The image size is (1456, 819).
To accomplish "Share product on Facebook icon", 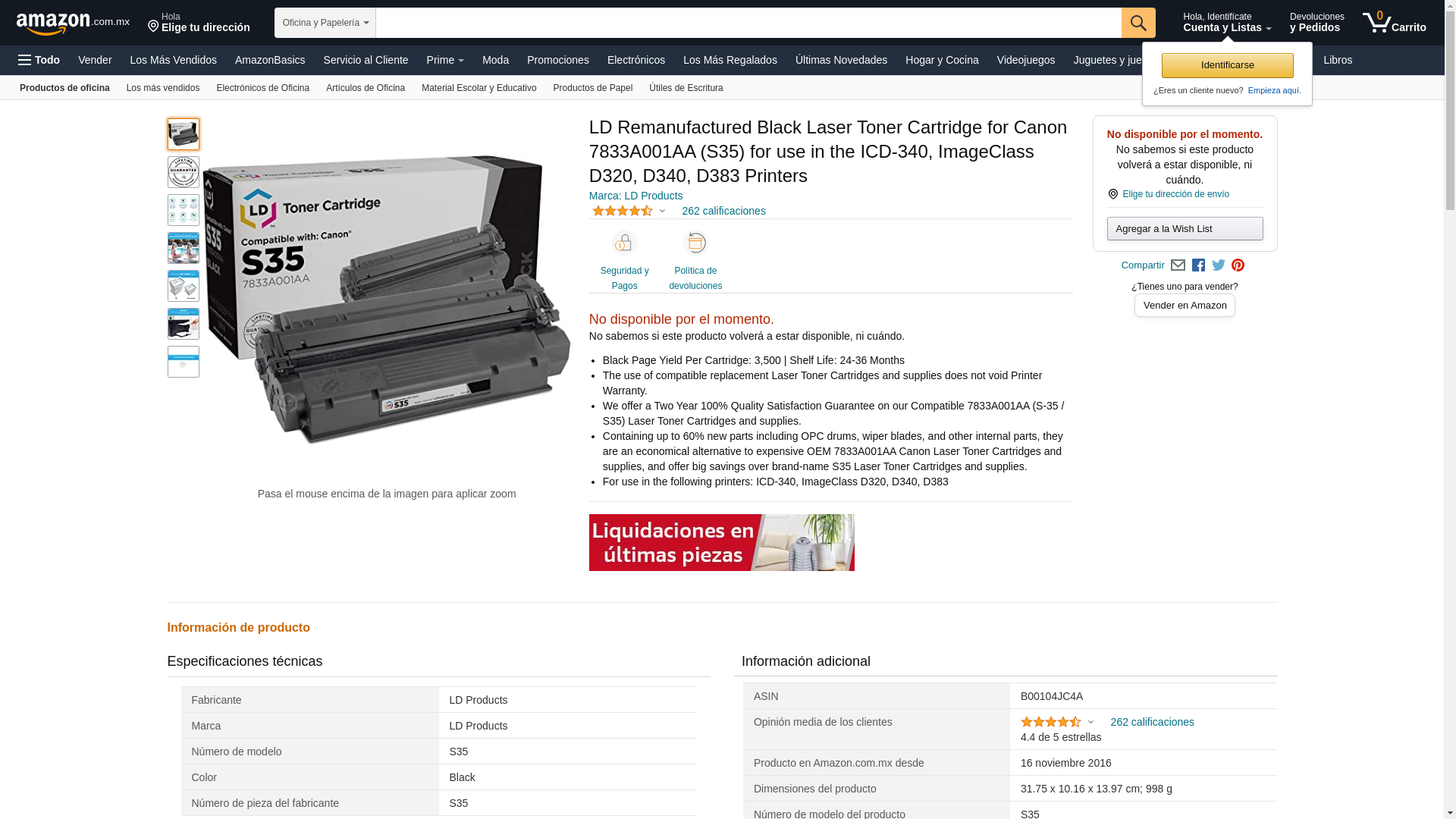I will click(1198, 265).
